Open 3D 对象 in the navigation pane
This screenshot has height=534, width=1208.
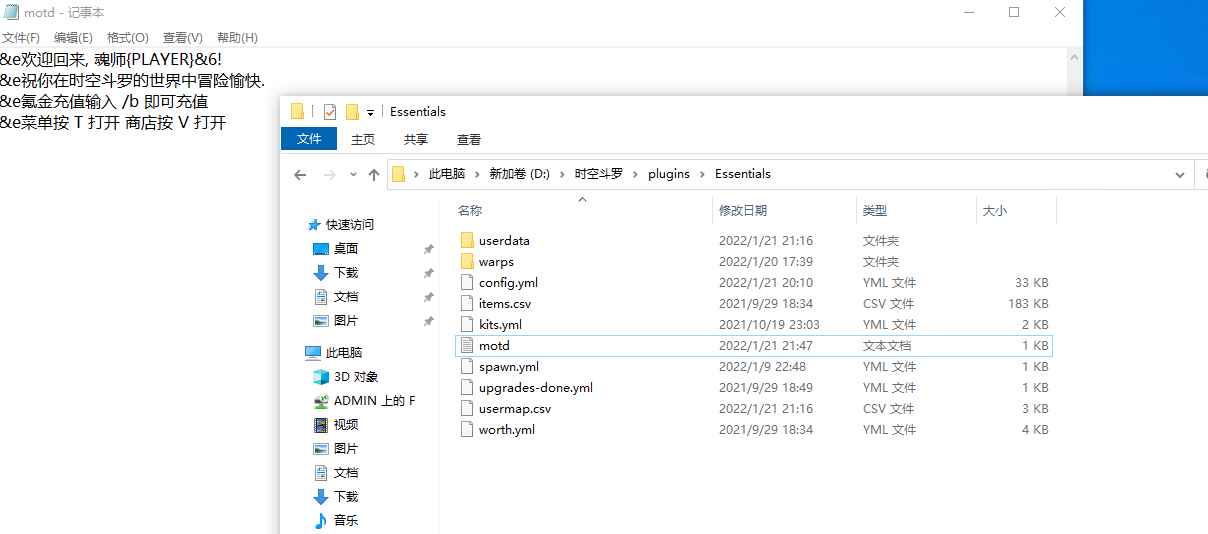pyautogui.click(x=356, y=377)
